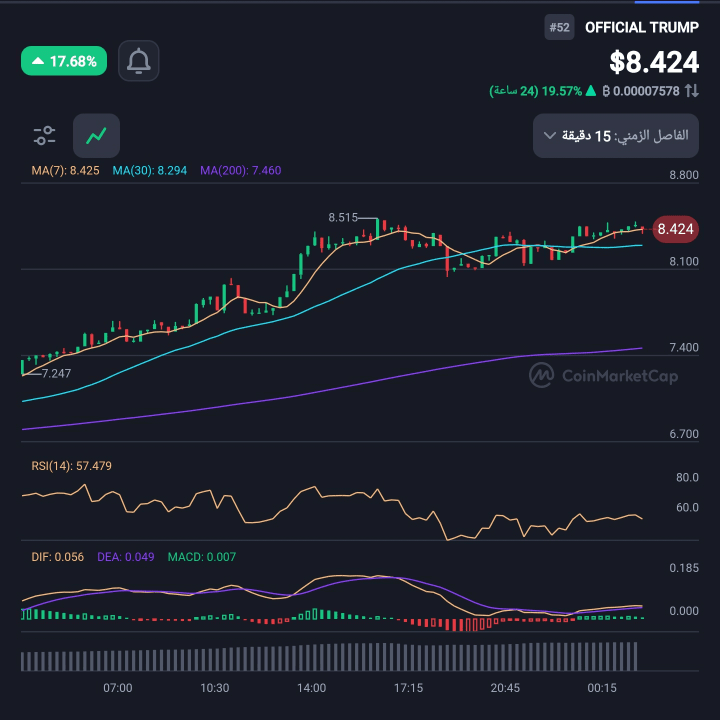Click the 10:30 time axis label
Image resolution: width=720 pixels, height=720 pixels.
214,688
